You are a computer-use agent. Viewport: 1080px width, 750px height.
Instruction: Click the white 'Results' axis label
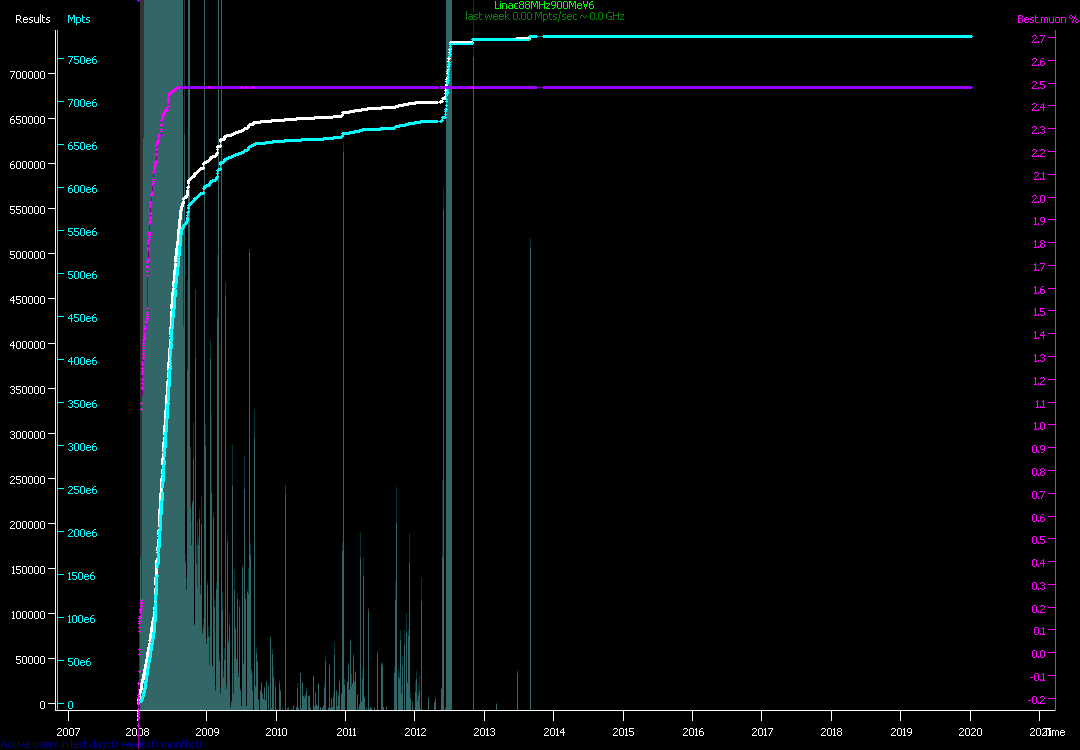click(32, 19)
